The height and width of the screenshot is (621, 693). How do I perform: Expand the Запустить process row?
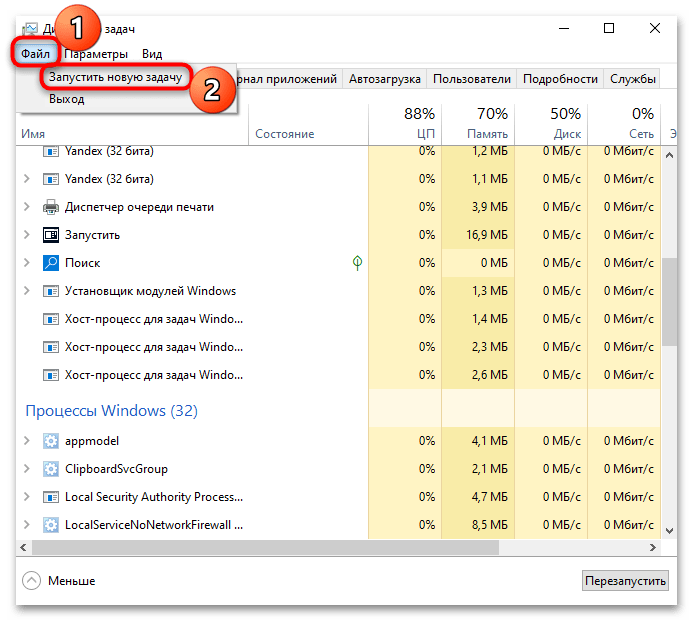27,235
